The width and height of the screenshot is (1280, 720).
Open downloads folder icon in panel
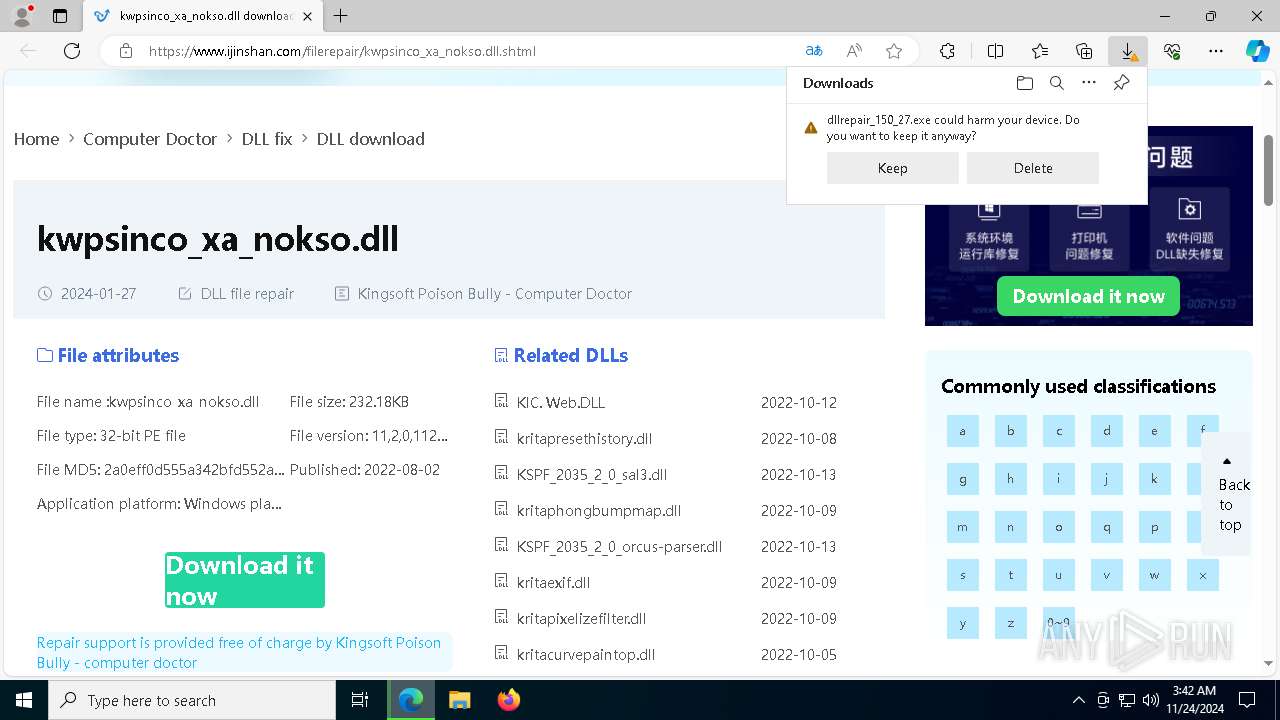coord(1024,83)
